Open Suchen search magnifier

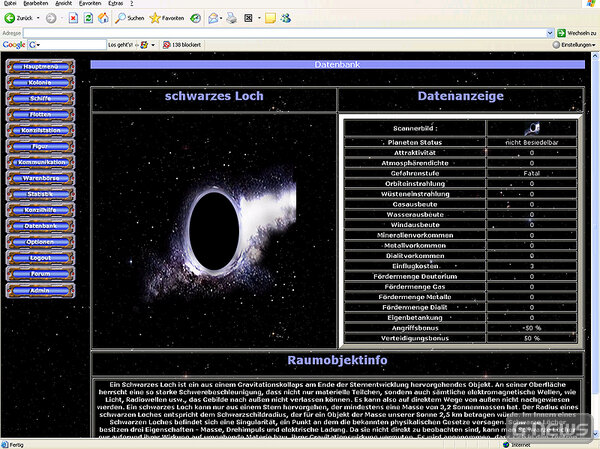(130, 18)
